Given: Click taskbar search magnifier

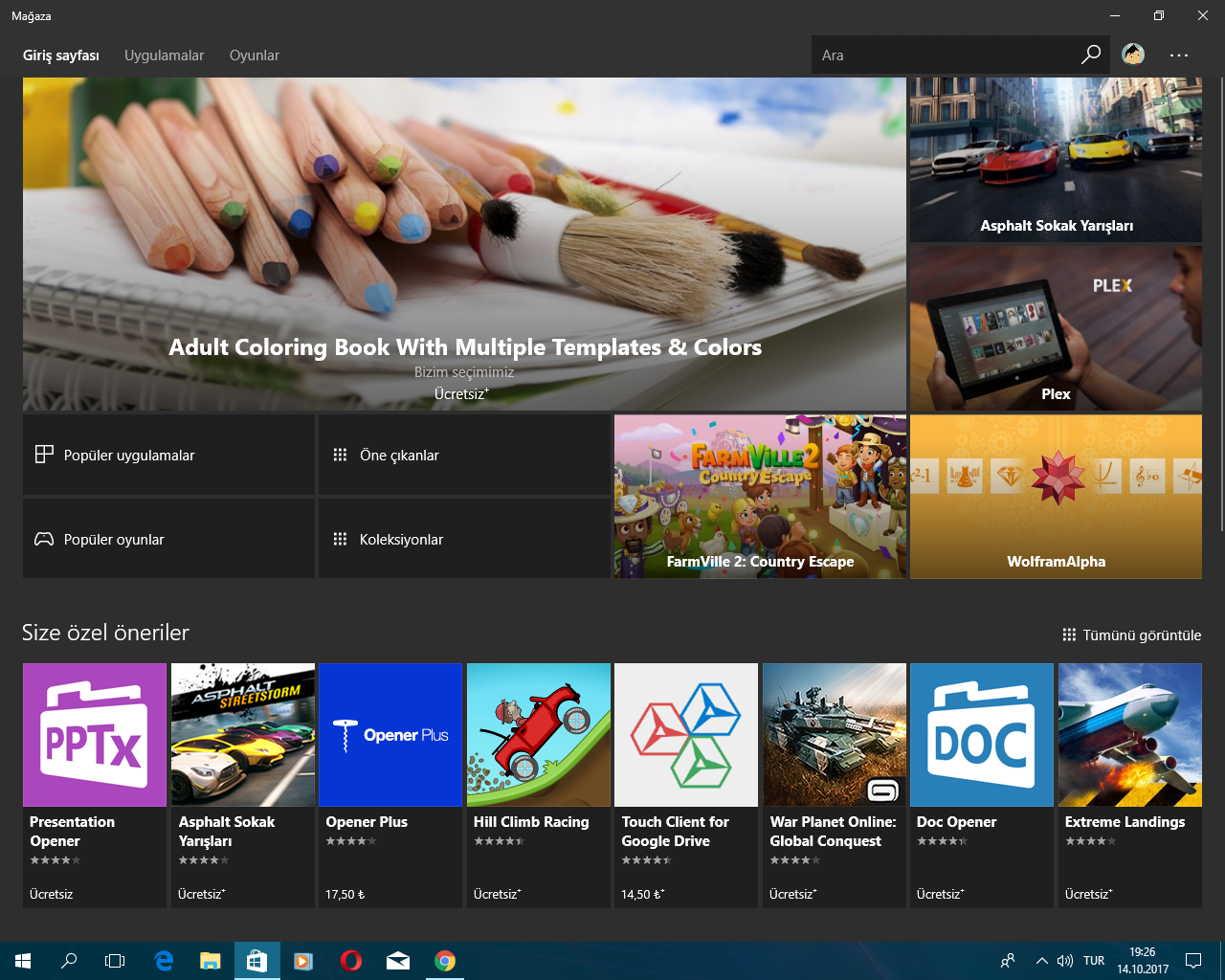Looking at the screenshot, I should tap(69, 961).
